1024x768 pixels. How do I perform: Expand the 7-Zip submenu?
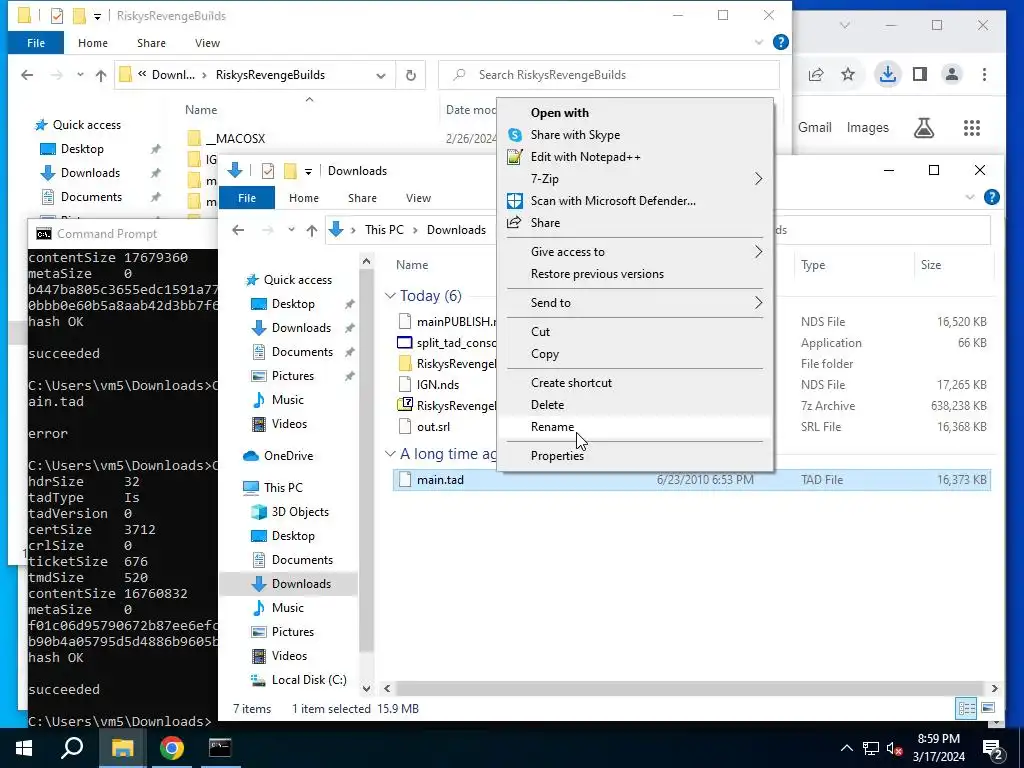pyautogui.click(x=635, y=179)
